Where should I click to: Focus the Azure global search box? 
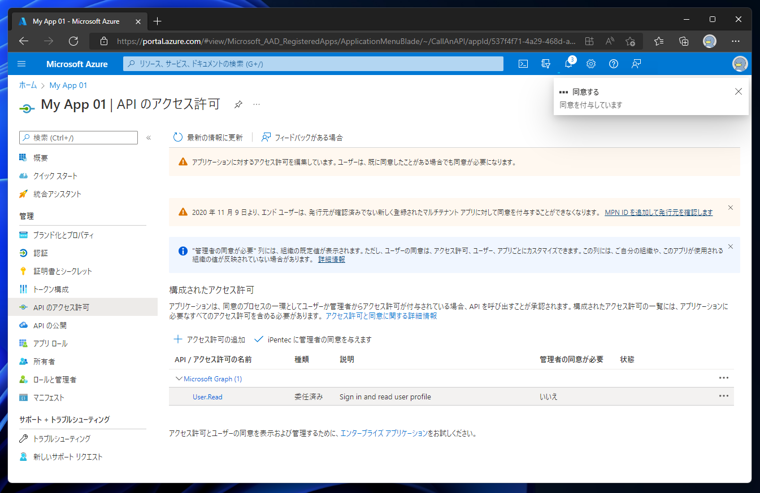coord(313,64)
